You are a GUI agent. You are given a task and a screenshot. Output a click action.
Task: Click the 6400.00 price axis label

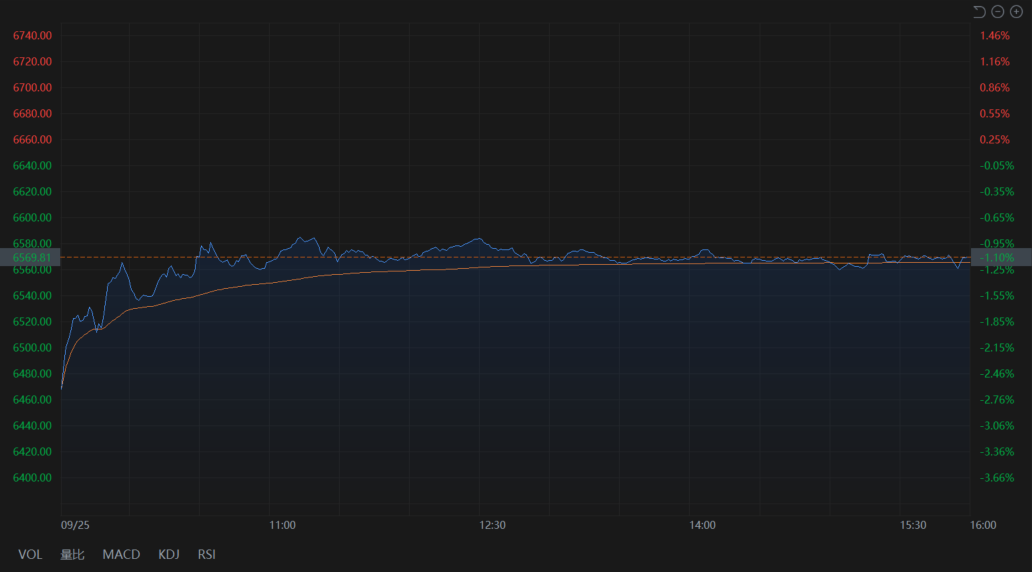click(x=32, y=477)
